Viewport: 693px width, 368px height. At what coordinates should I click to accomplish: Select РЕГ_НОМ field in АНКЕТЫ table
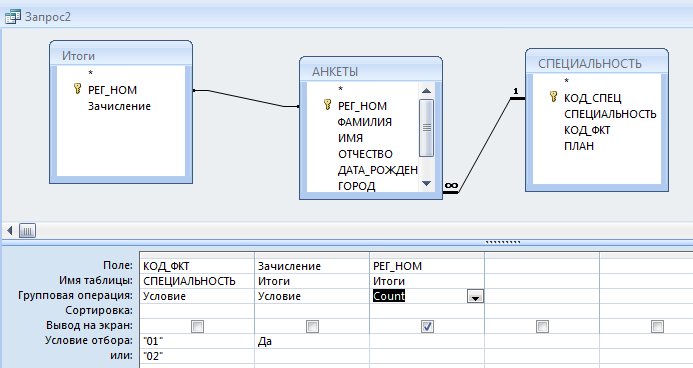click(x=362, y=106)
